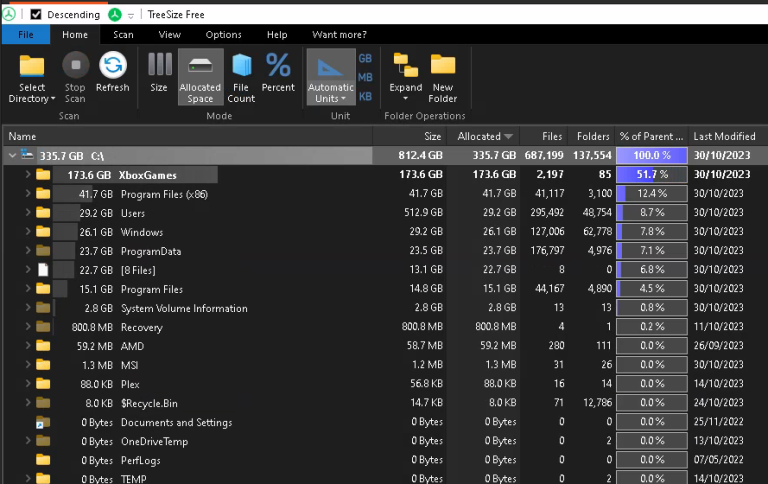Click the AMD folder icon
Image resolution: width=768 pixels, height=484 pixels.
point(43,346)
